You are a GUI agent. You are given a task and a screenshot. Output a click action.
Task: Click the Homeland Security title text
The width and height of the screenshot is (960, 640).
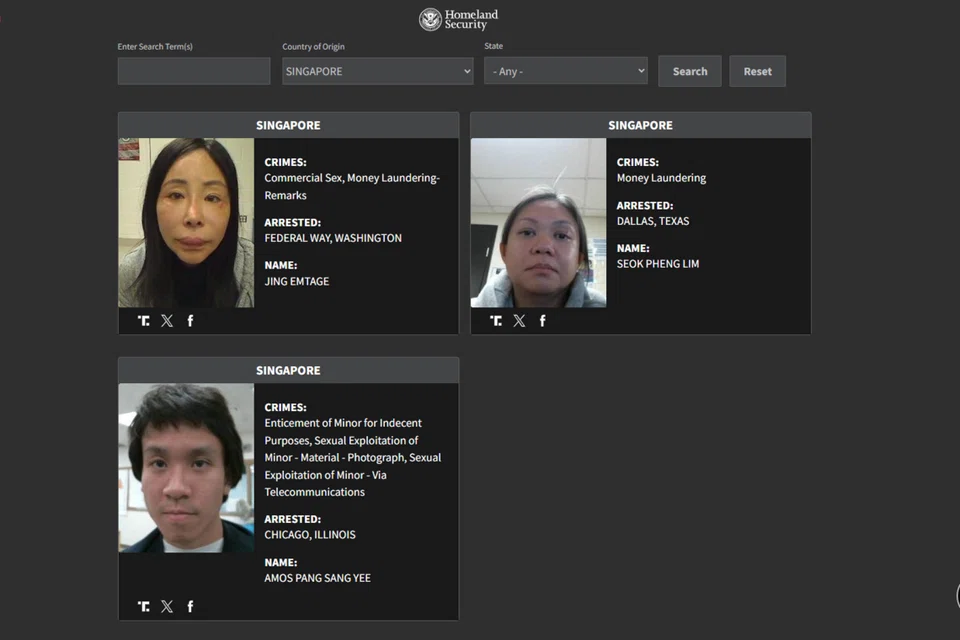pyautogui.click(x=471, y=20)
